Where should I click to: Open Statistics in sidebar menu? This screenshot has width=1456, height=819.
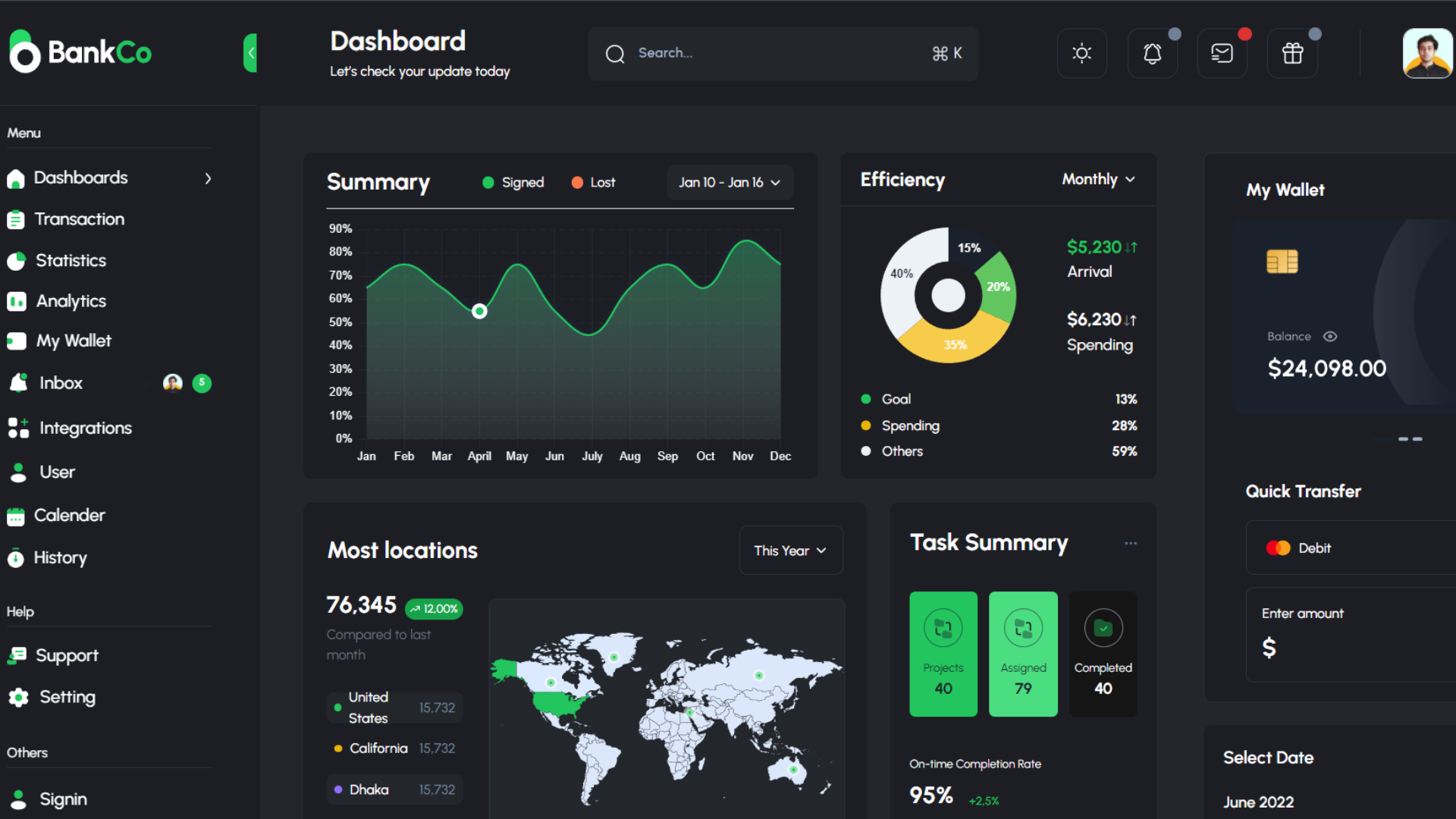click(71, 261)
